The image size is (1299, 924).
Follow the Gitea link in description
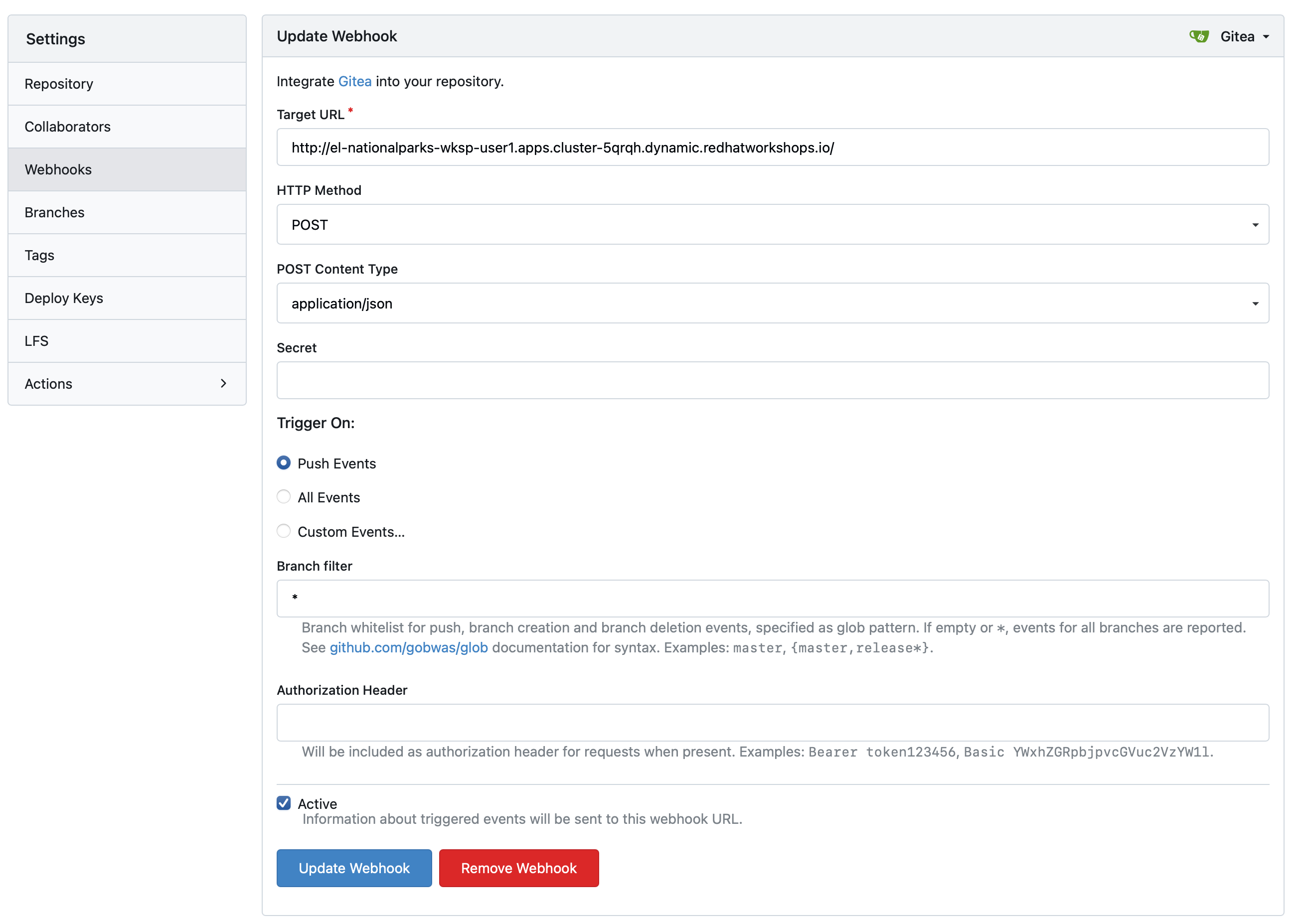click(354, 81)
